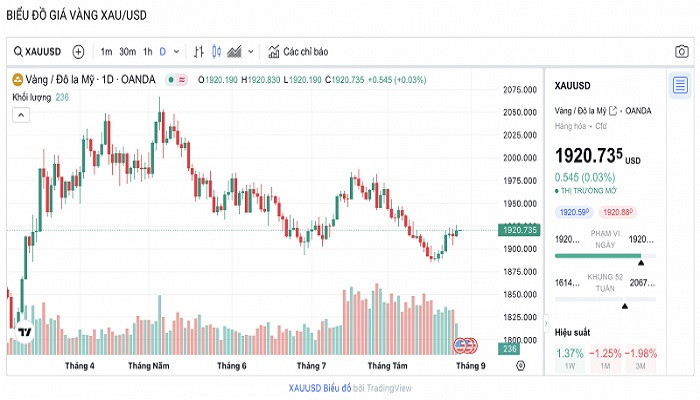This screenshot has width=700, height=400.
Task: Click the add symbol plus icon
Action: [78, 52]
